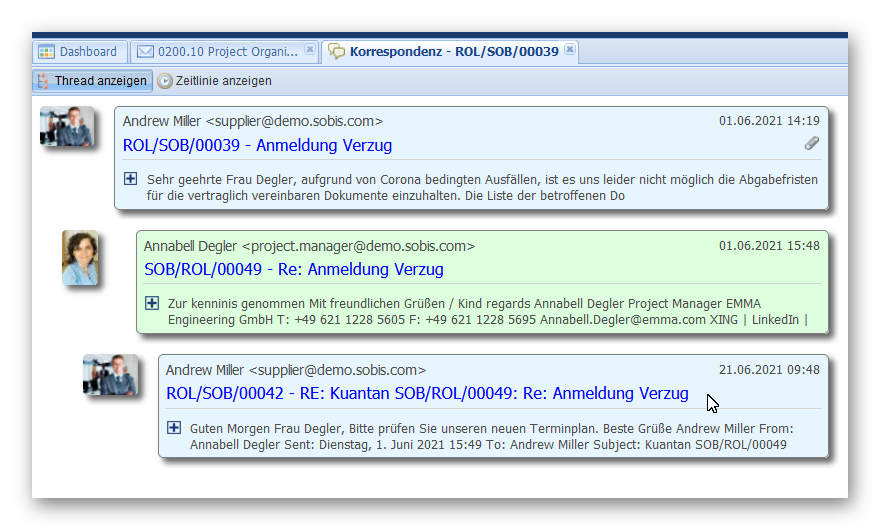Screen dimensions: 880x530
Task: Click Andrew Miller's avatar on first message
Action: (67, 126)
